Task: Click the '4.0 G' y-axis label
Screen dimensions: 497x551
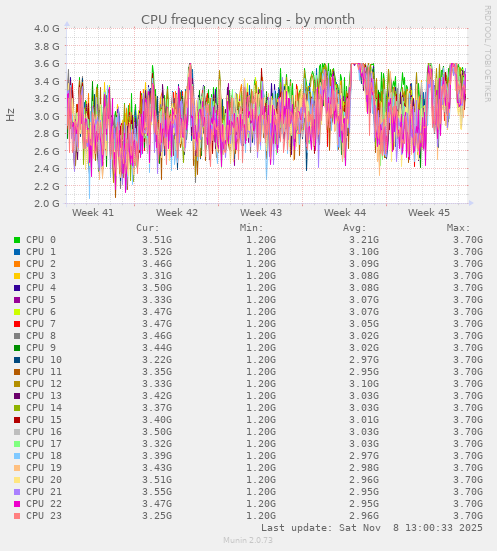Action: point(47,28)
